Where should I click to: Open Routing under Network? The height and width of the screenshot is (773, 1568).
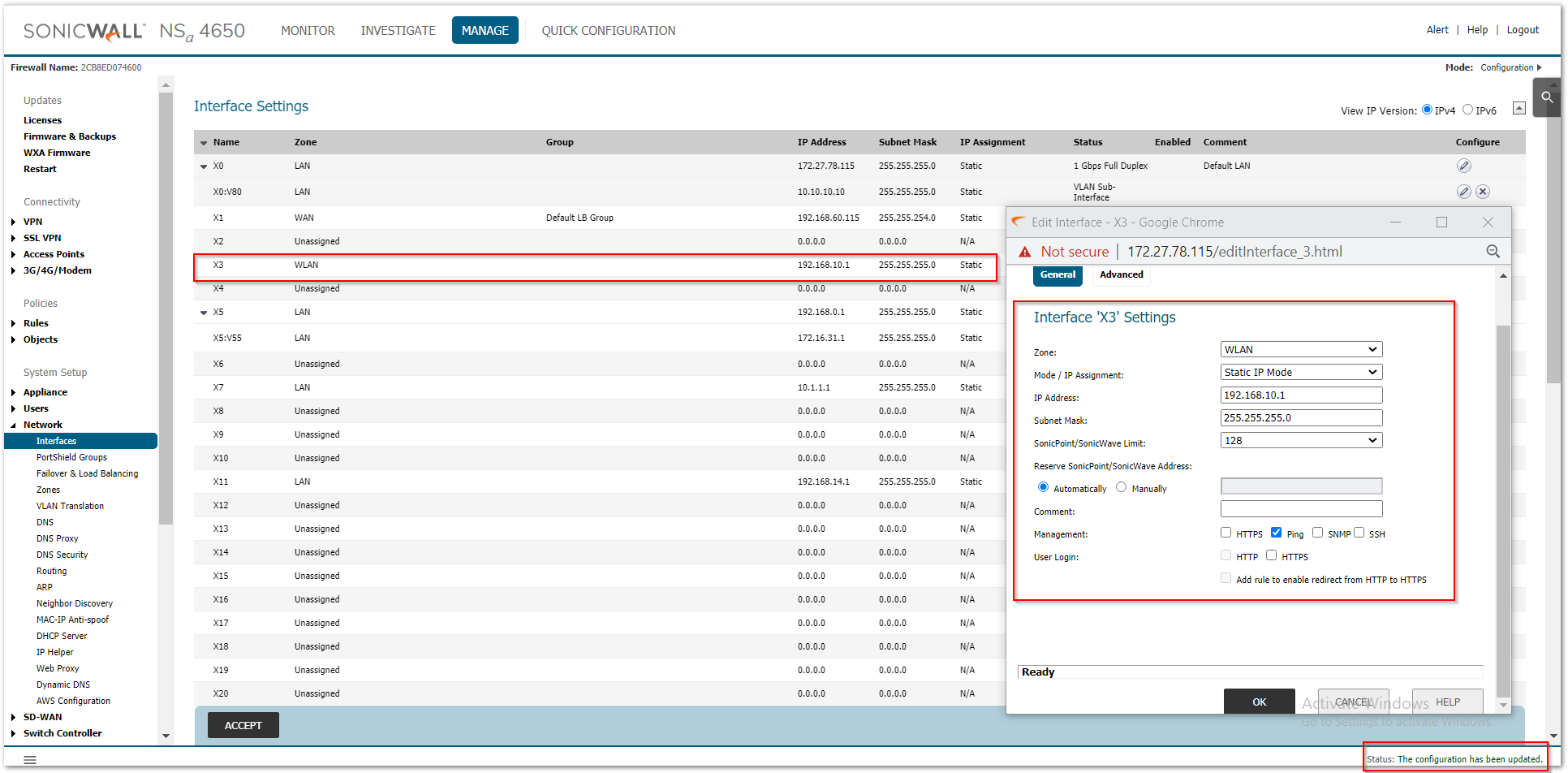51,571
